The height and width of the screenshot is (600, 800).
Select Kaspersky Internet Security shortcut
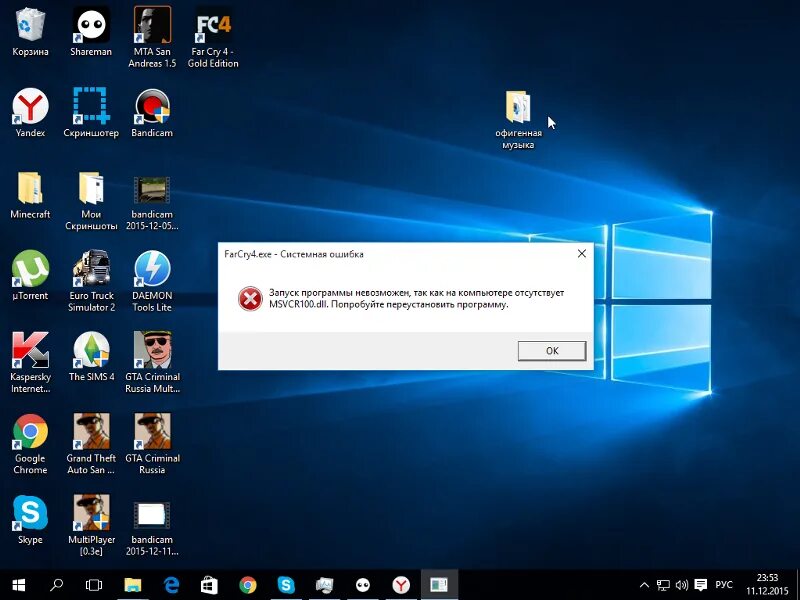tap(30, 363)
